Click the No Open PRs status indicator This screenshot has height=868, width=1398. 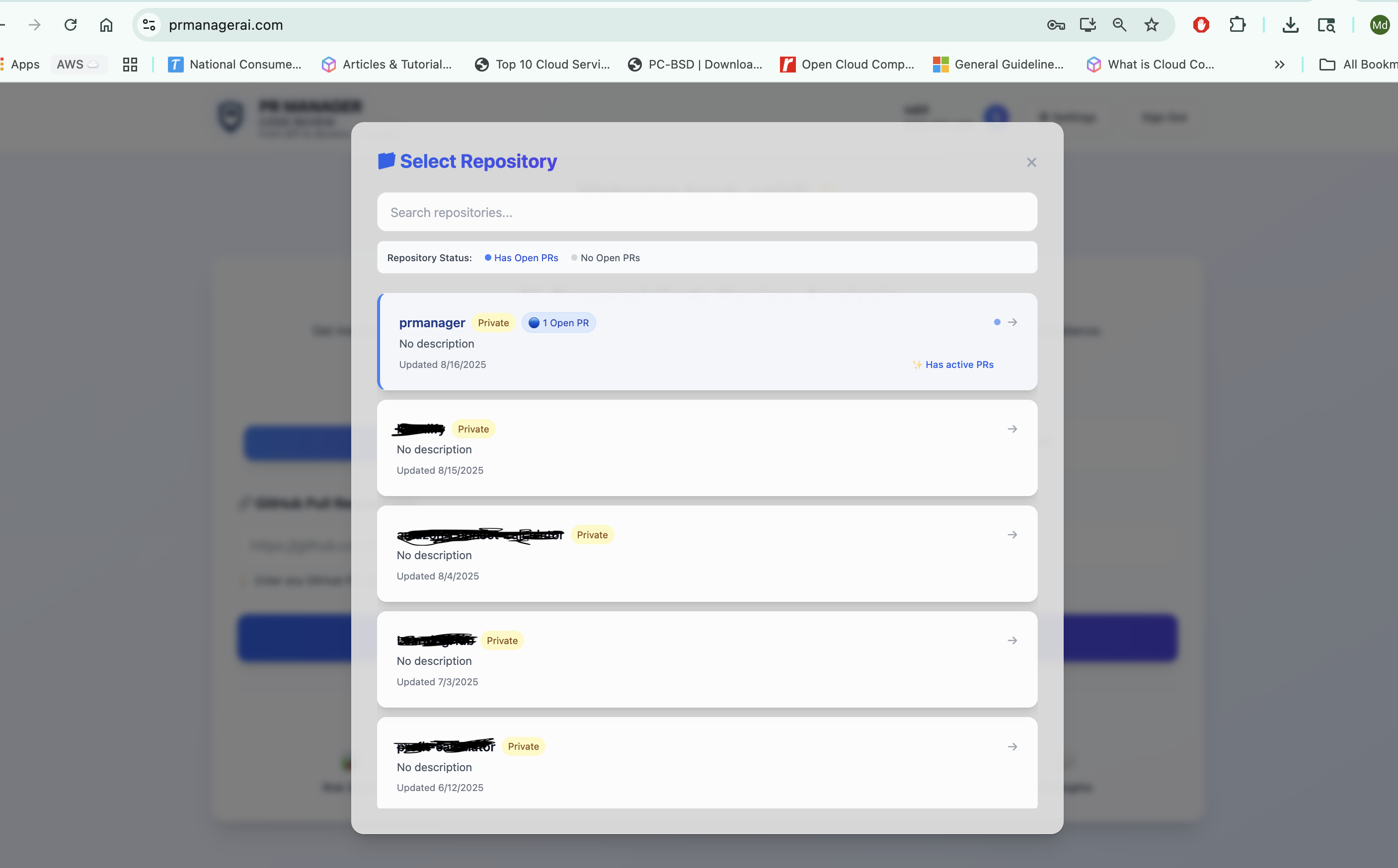[606, 258]
